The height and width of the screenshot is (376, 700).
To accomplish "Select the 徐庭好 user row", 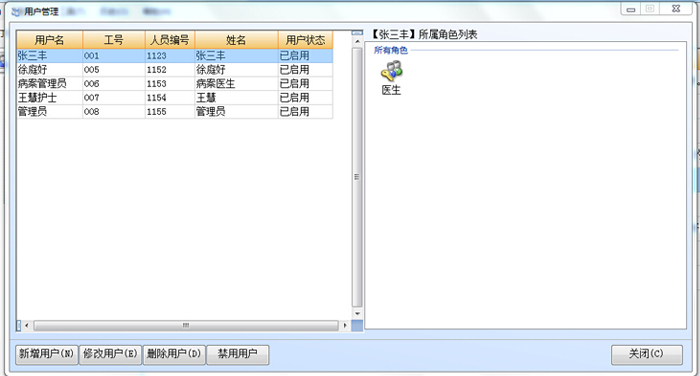I will coord(175,70).
